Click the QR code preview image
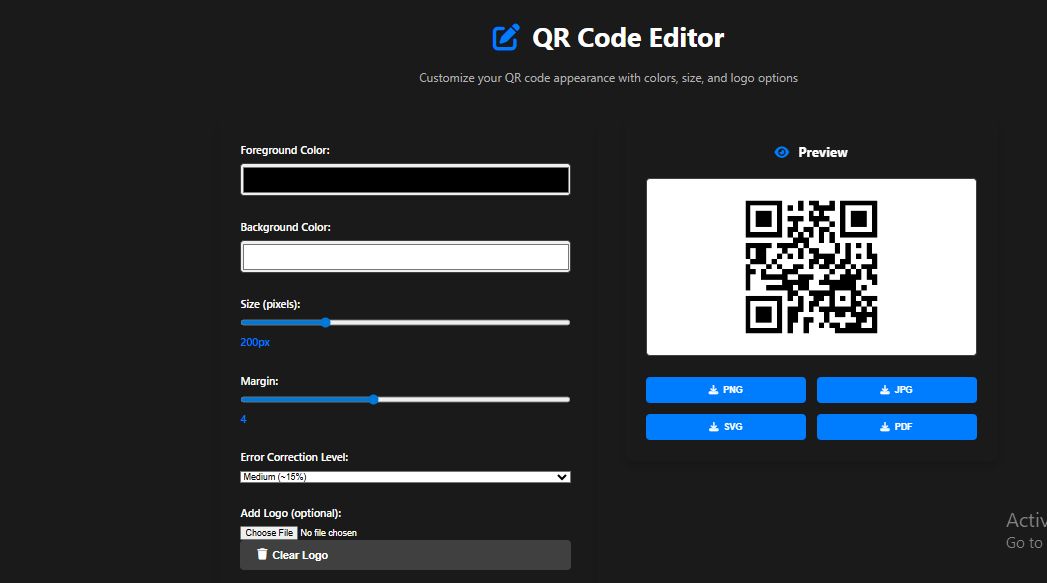Image resolution: width=1047 pixels, height=583 pixels. [x=811, y=267]
